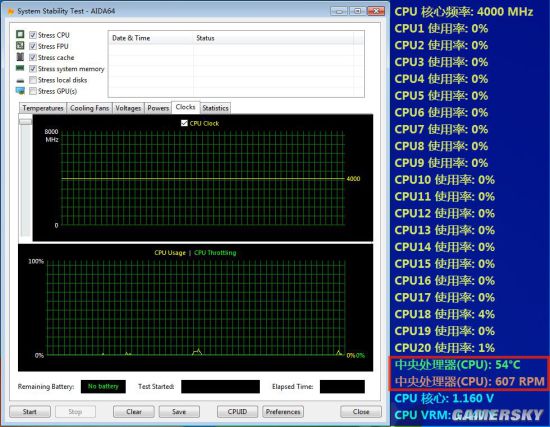Click the AIDA64 flame icon in title bar

pyautogui.click(x=11, y=12)
